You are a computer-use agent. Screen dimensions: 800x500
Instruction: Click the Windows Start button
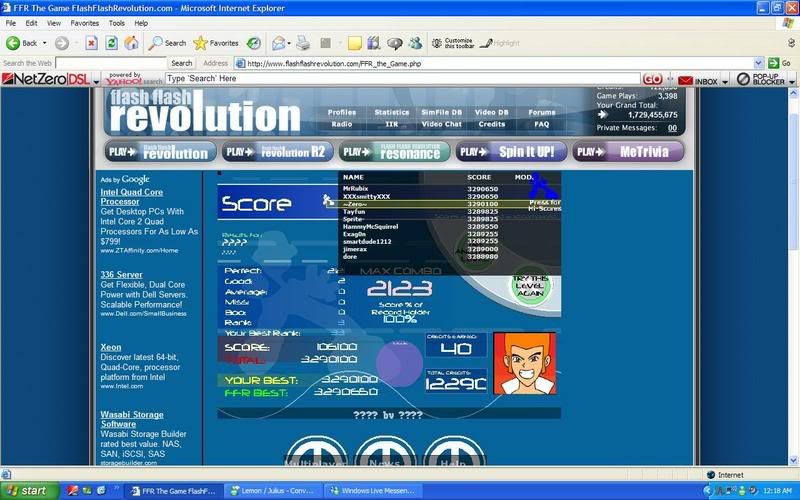pyautogui.click(x=28, y=491)
